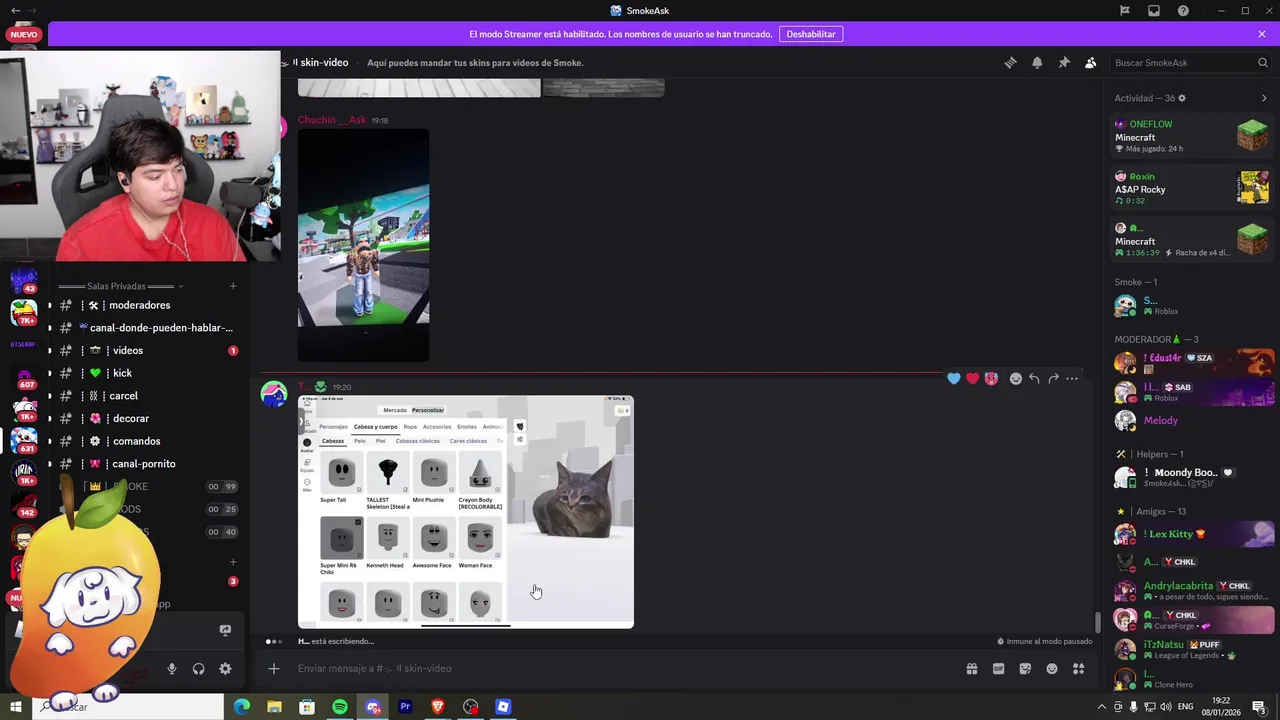
Task: Toggle microphone mute in user panel
Action: (x=172, y=669)
